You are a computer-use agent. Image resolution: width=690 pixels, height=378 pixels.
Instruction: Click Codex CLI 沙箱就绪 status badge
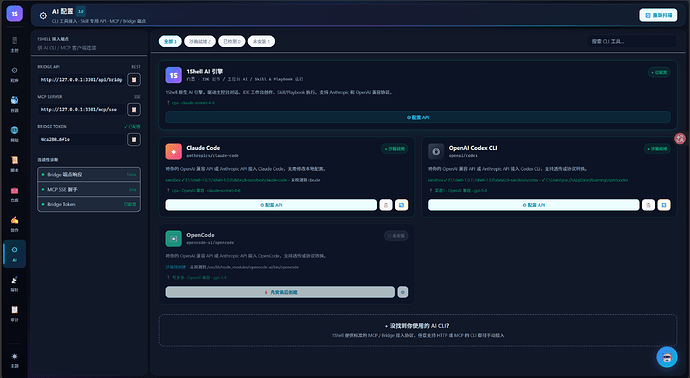(657, 149)
